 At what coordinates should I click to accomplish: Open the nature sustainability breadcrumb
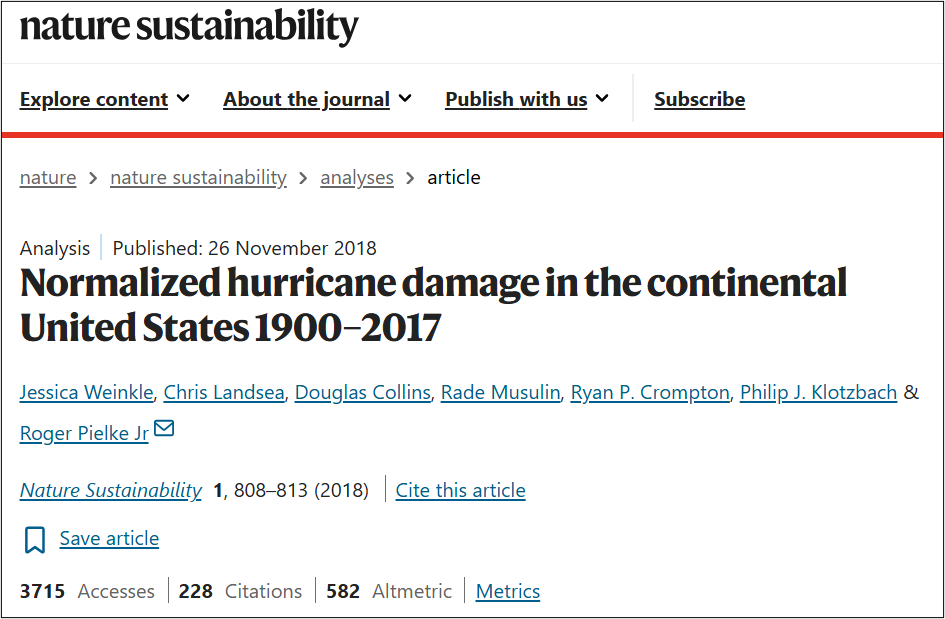pos(198,177)
